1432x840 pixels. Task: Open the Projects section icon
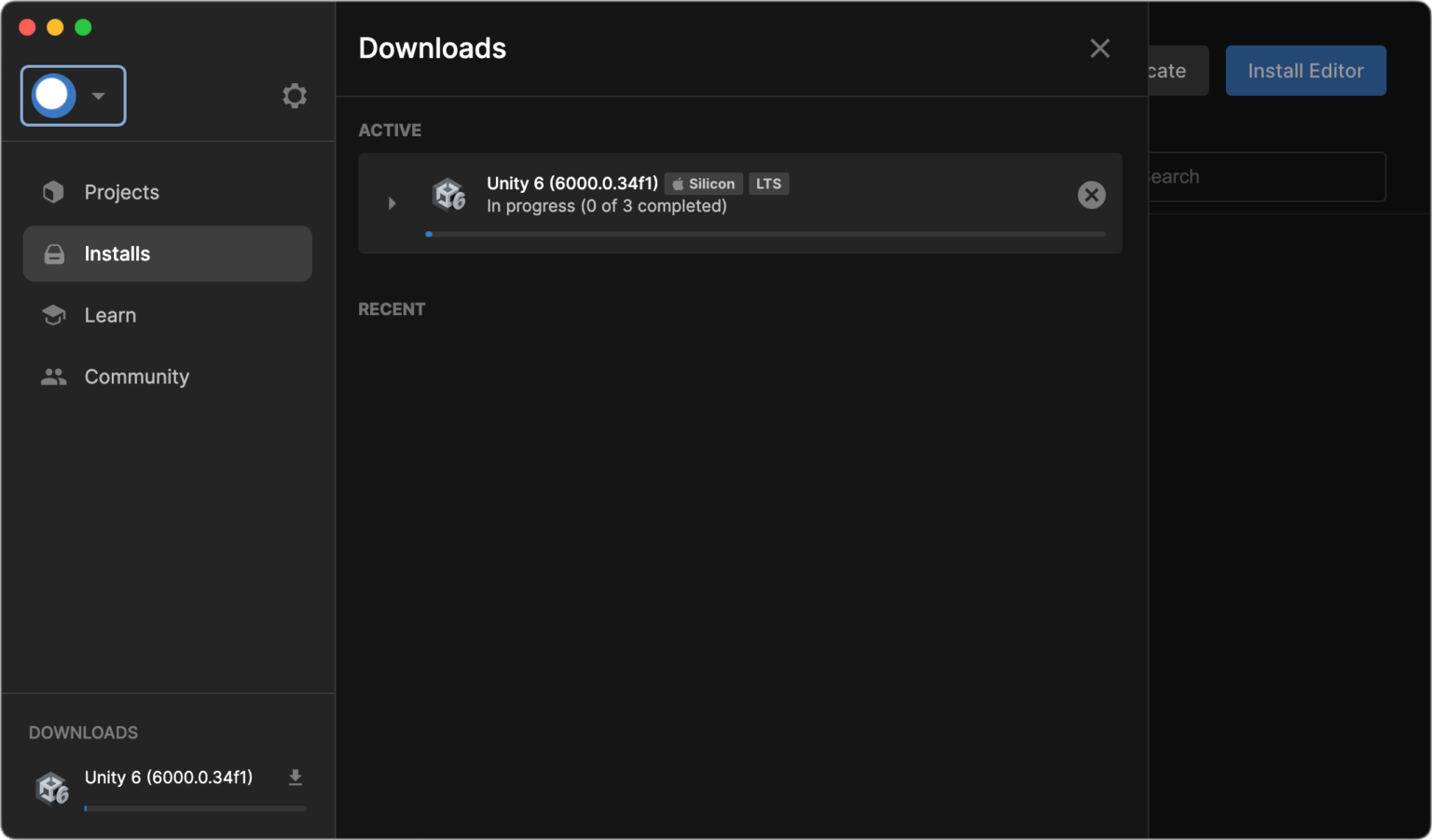53,191
